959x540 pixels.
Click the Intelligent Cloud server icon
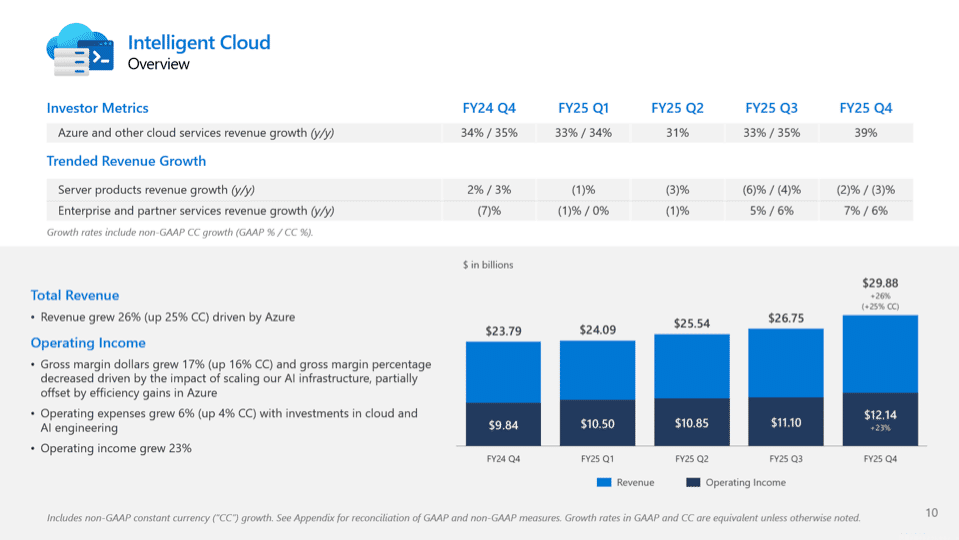(80, 50)
